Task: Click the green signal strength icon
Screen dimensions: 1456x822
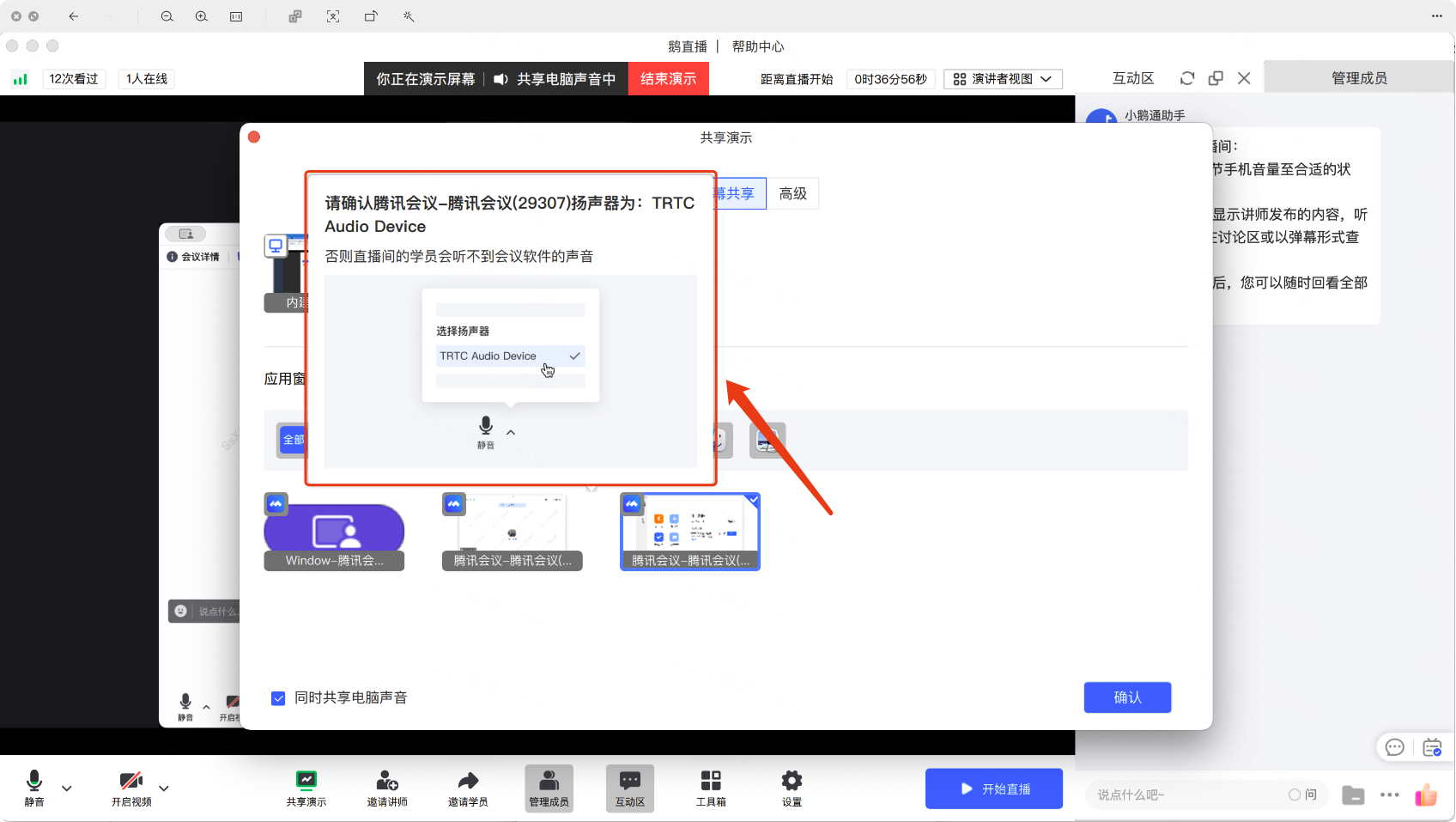Action: click(x=21, y=79)
